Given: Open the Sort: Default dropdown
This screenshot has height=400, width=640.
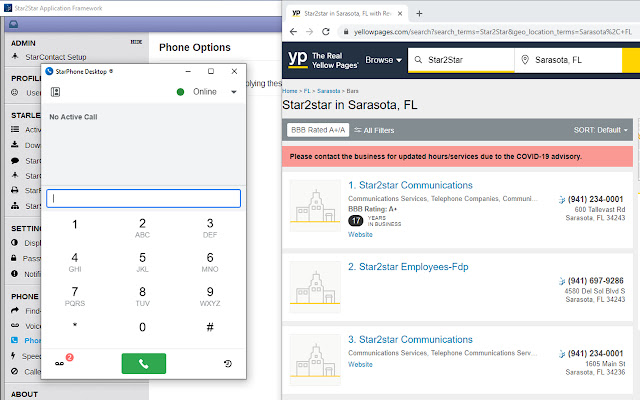Looking at the screenshot, I should (x=600, y=130).
